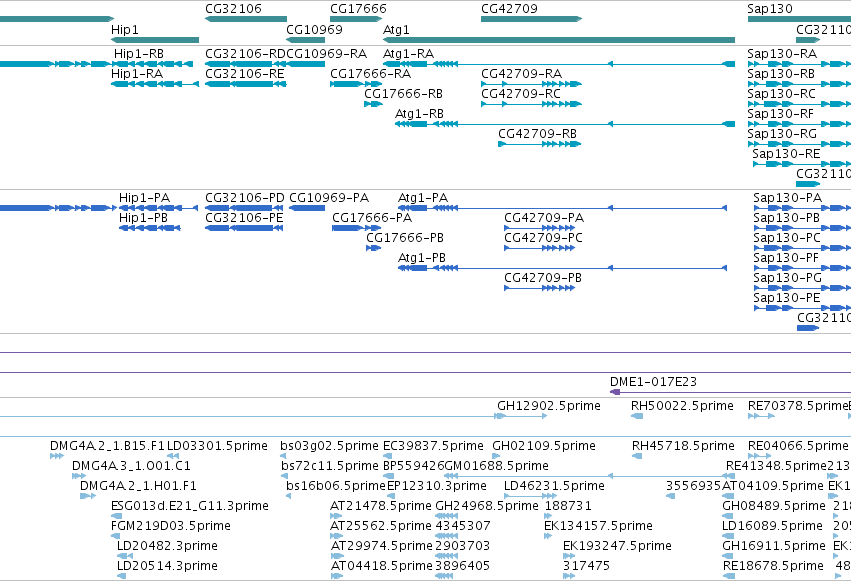Select transcript label Hip1-RA
851x581 pixels.
coord(137,74)
